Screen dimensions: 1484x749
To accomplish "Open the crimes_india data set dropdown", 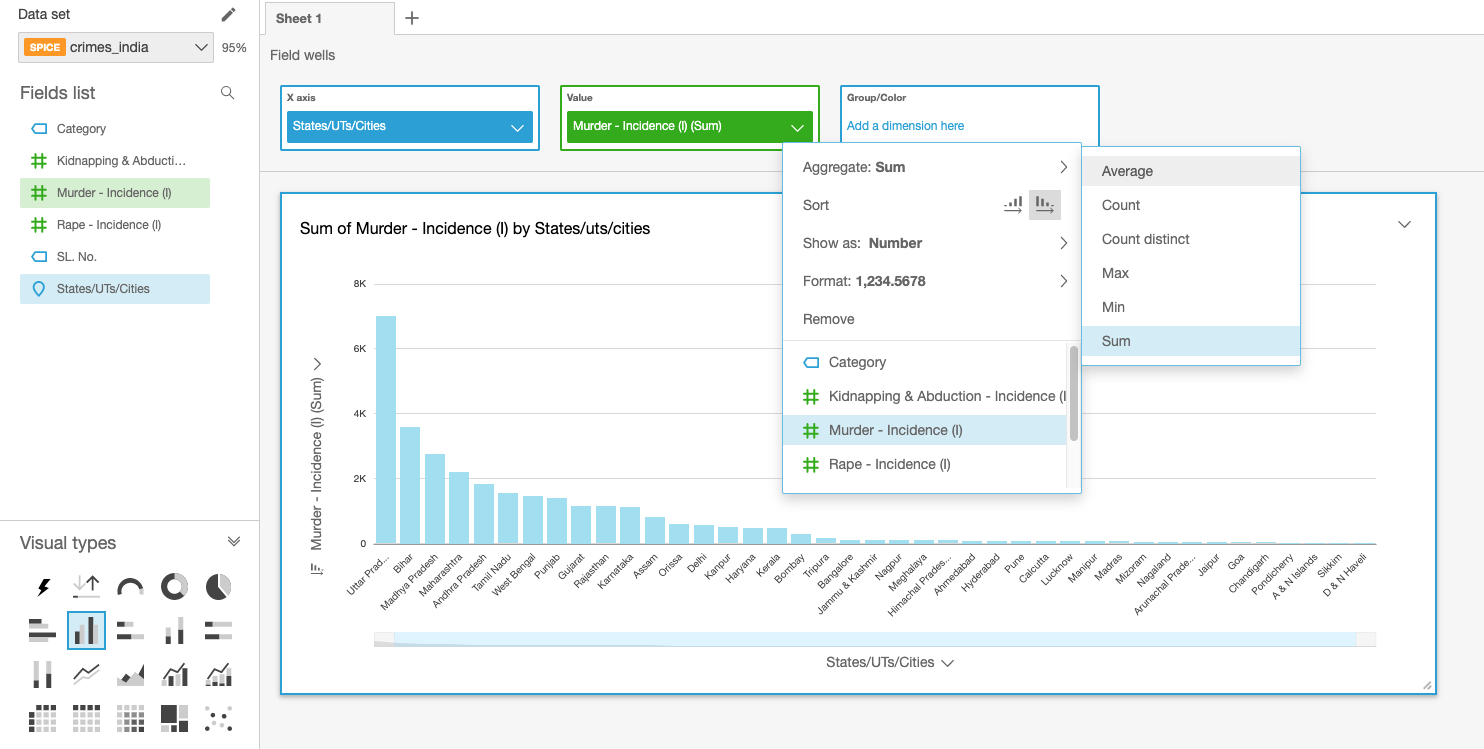I will tap(116, 47).
